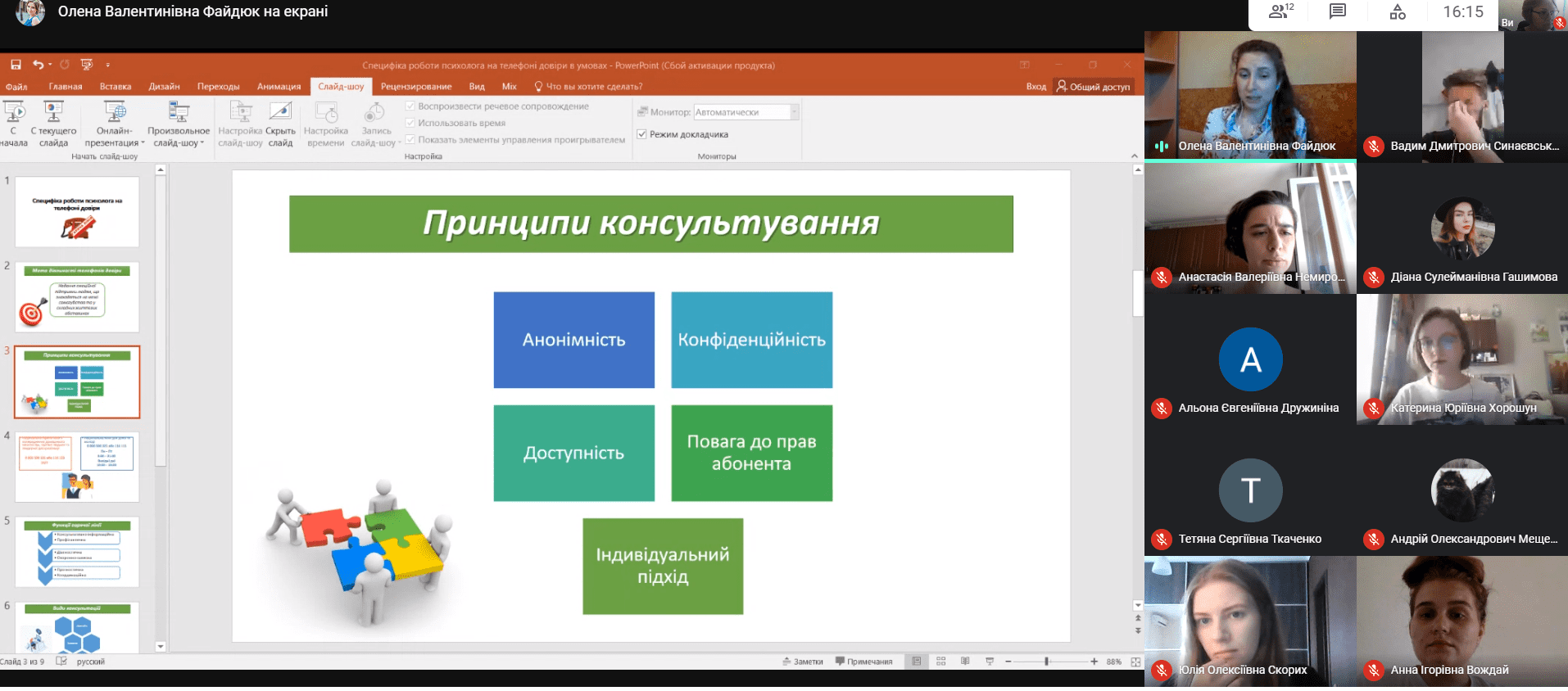Image resolution: width=1568 pixels, height=691 pixels.
Task: Toggle the Режим докладчика checkbox
Action: [642, 134]
